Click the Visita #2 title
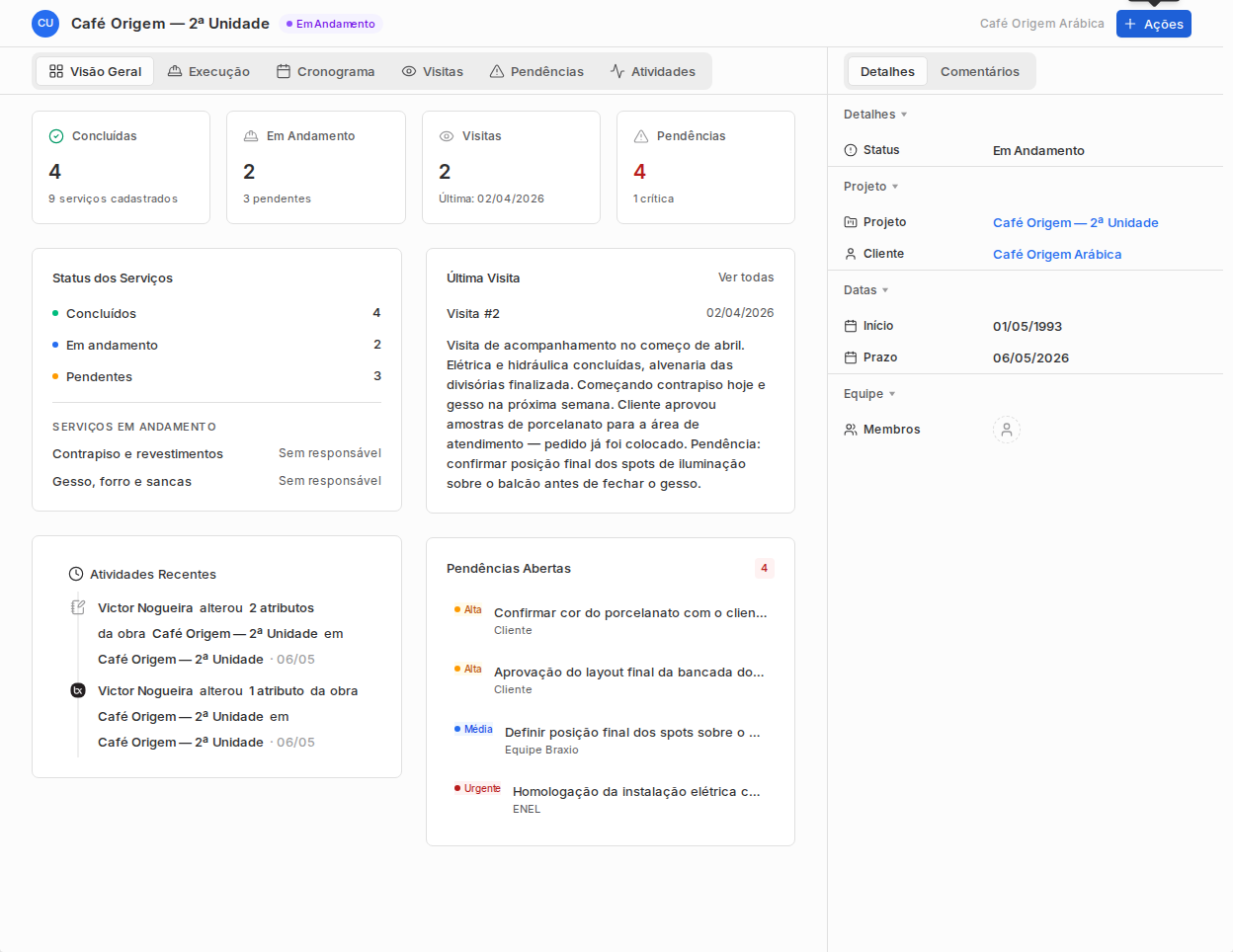 pyautogui.click(x=473, y=314)
